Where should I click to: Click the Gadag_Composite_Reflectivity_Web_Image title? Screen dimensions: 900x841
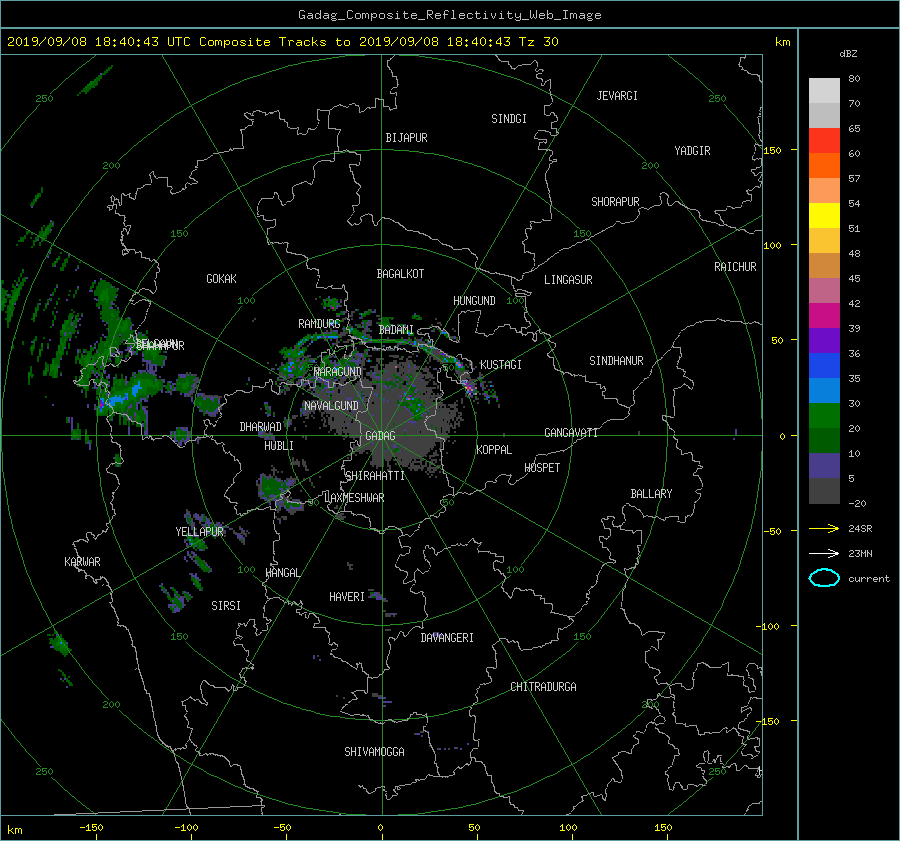point(449,15)
